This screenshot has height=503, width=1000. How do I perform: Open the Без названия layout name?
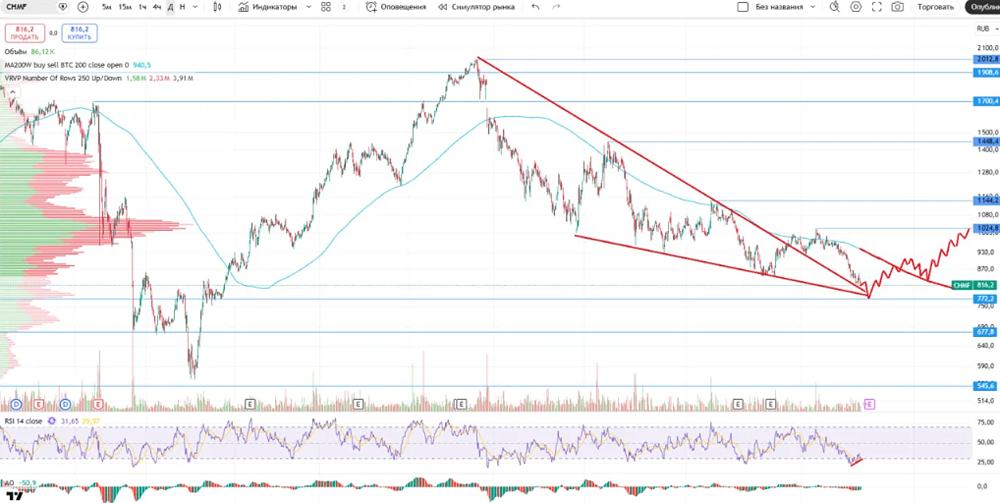[779, 7]
